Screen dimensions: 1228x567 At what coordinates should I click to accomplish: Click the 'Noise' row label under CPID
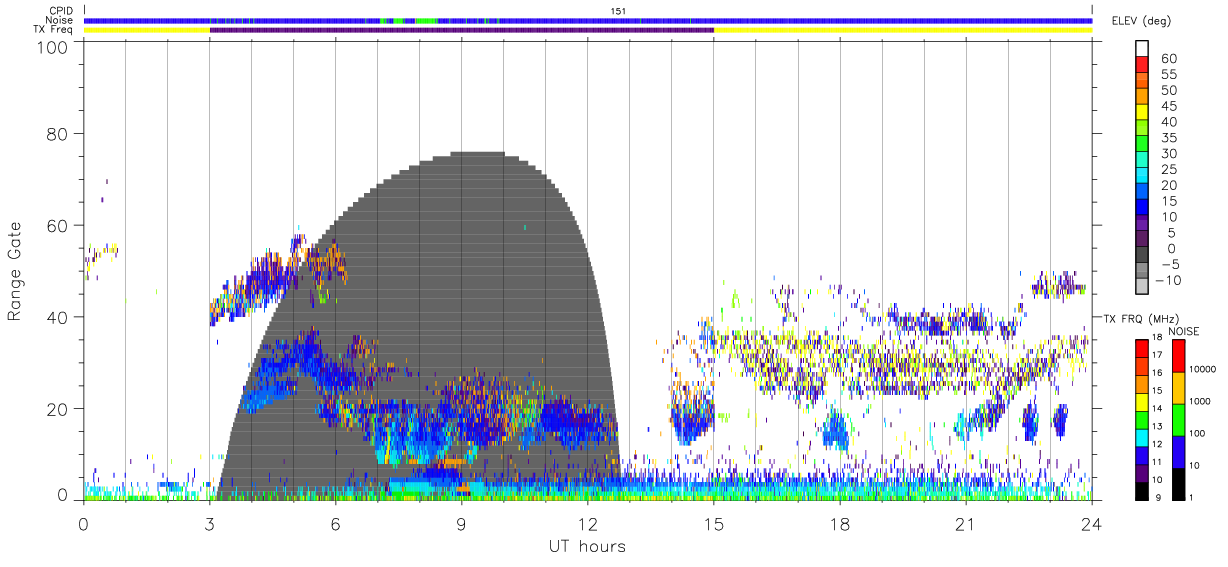point(60,20)
